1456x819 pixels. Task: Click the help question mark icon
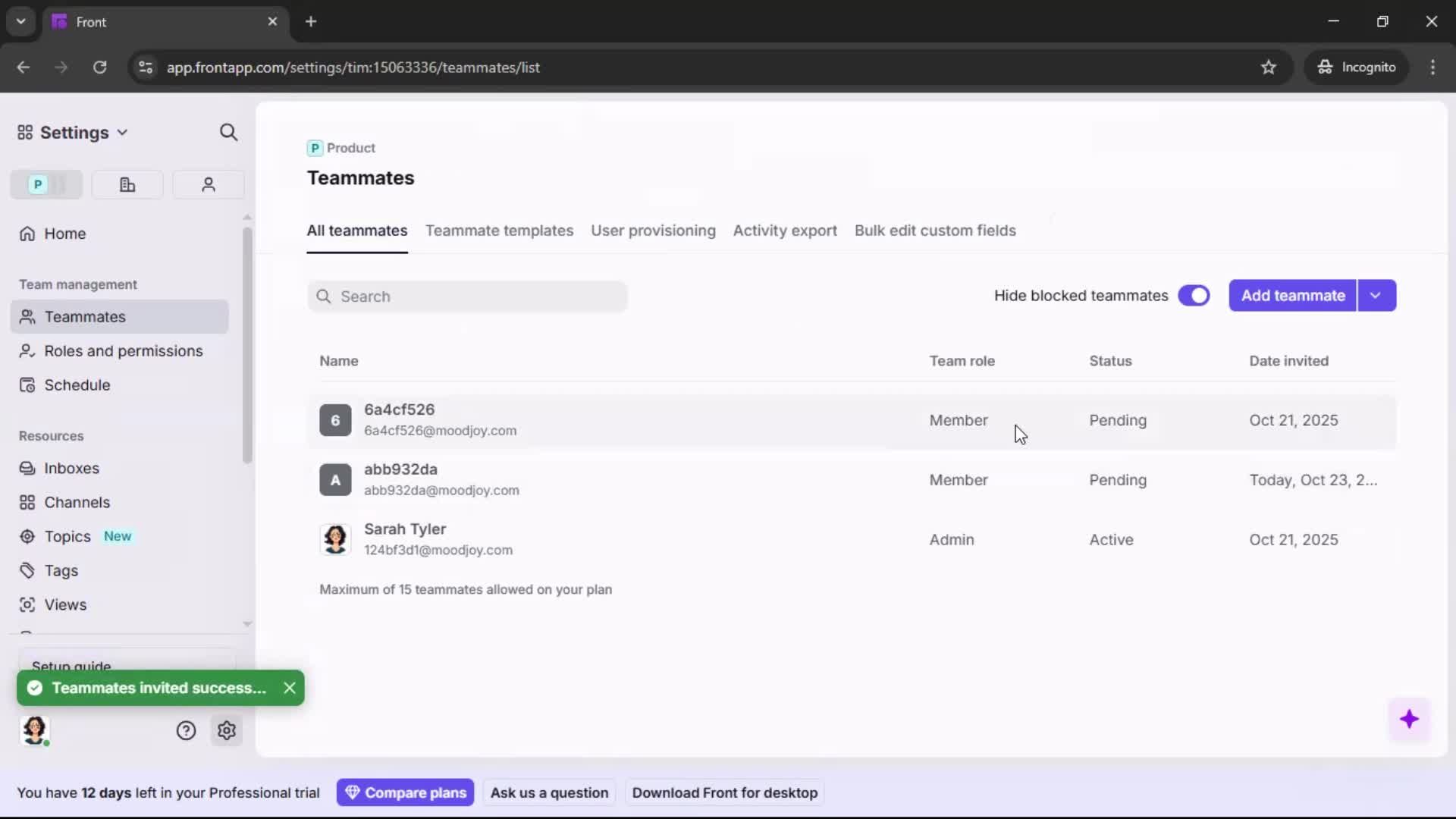tap(187, 730)
